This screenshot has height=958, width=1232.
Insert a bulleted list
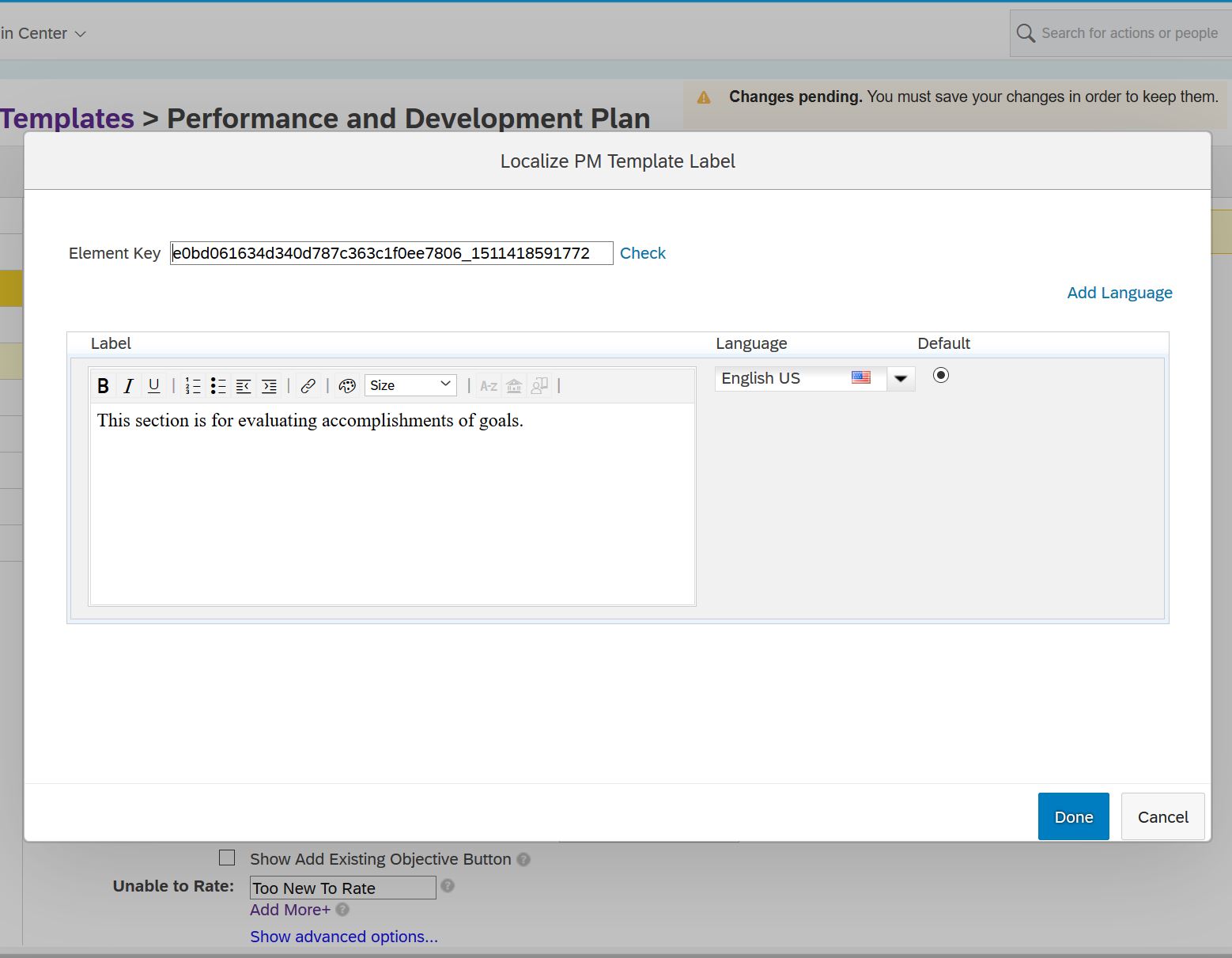[x=218, y=386]
